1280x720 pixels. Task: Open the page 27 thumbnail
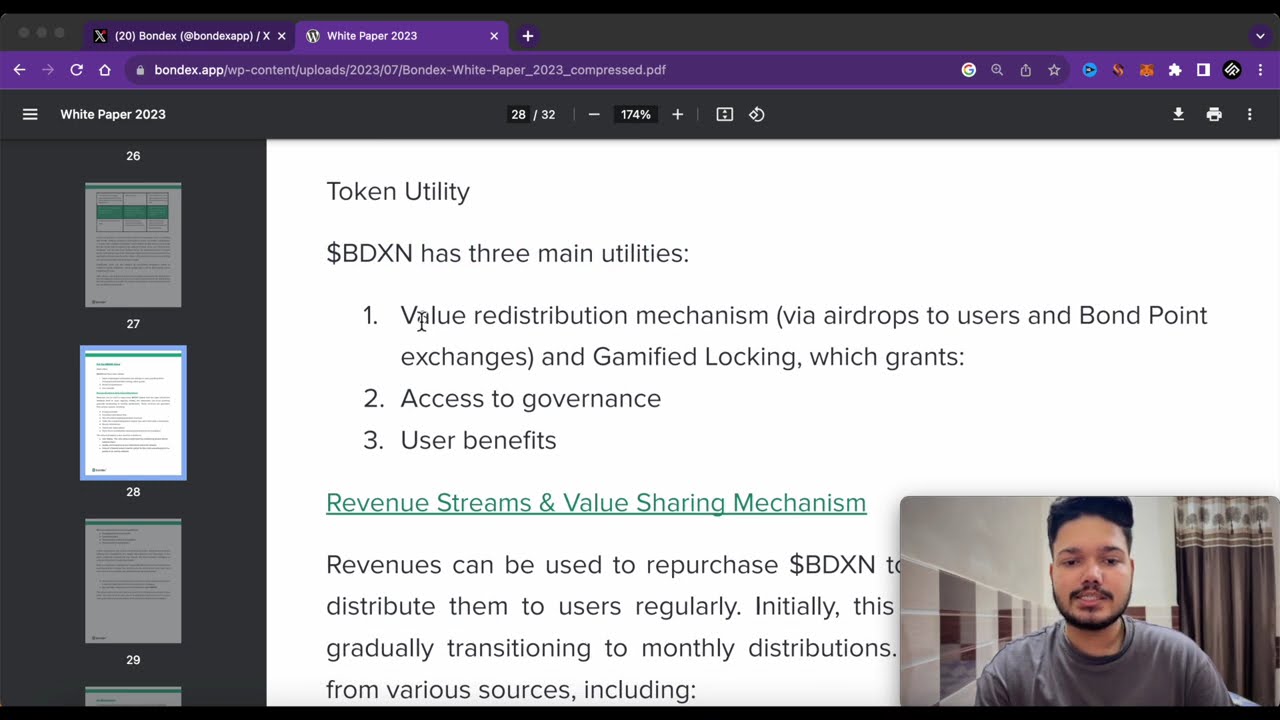[x=133, y=245]
